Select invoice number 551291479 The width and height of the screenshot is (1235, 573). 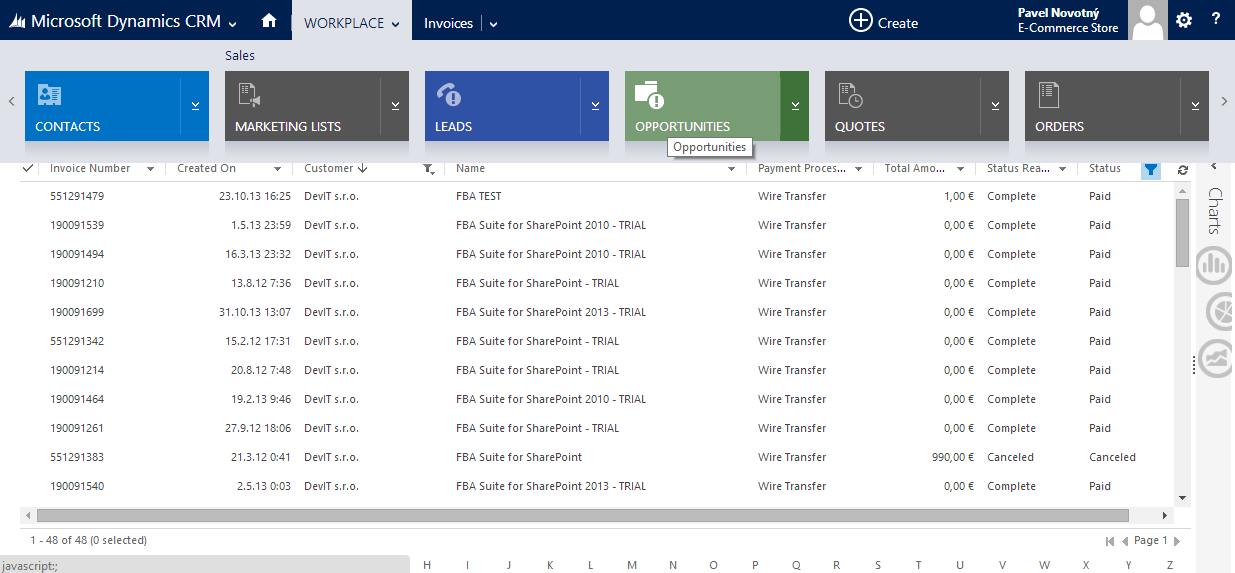[x=77, y=196]
